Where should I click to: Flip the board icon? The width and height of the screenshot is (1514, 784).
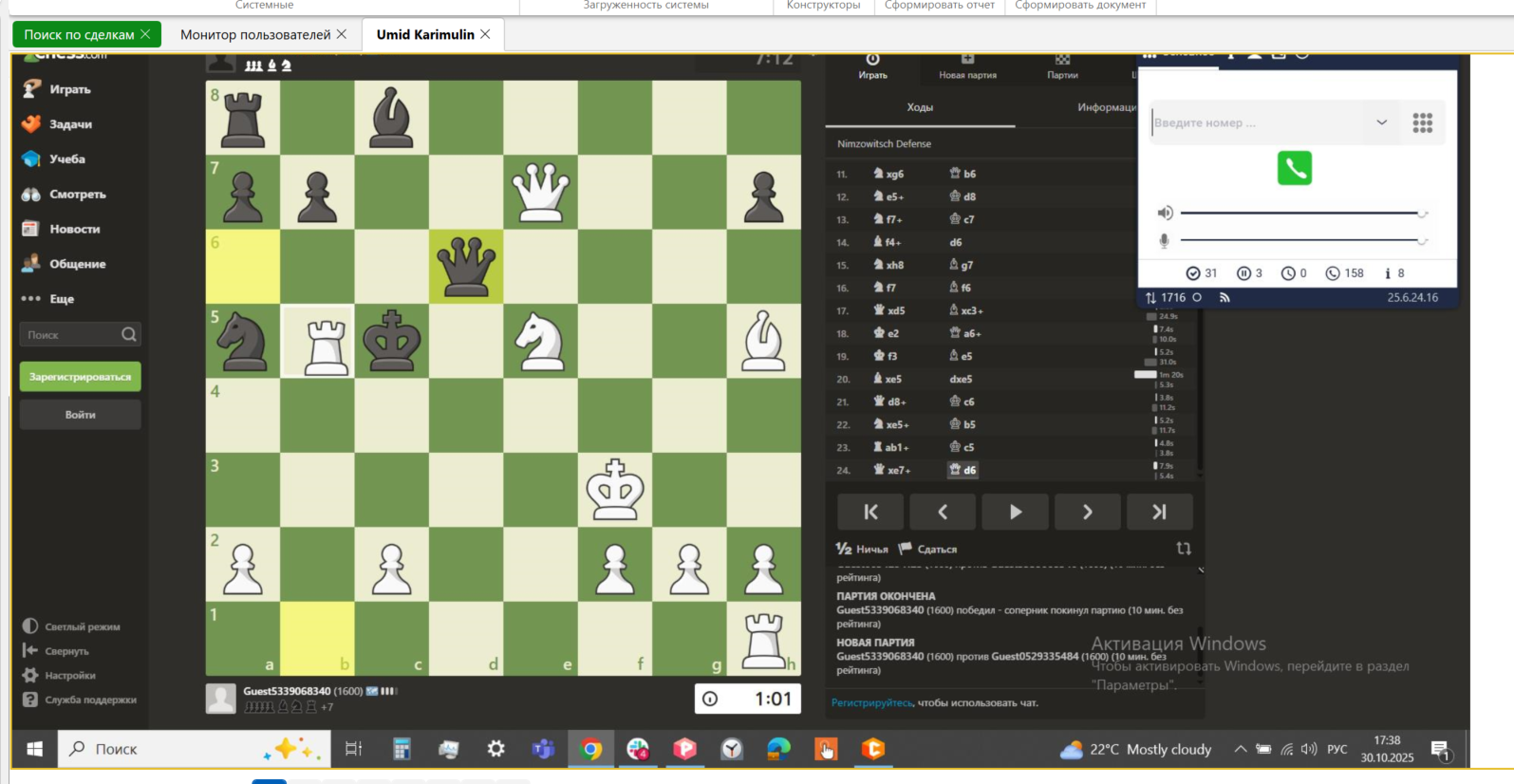pos(1184,549)
